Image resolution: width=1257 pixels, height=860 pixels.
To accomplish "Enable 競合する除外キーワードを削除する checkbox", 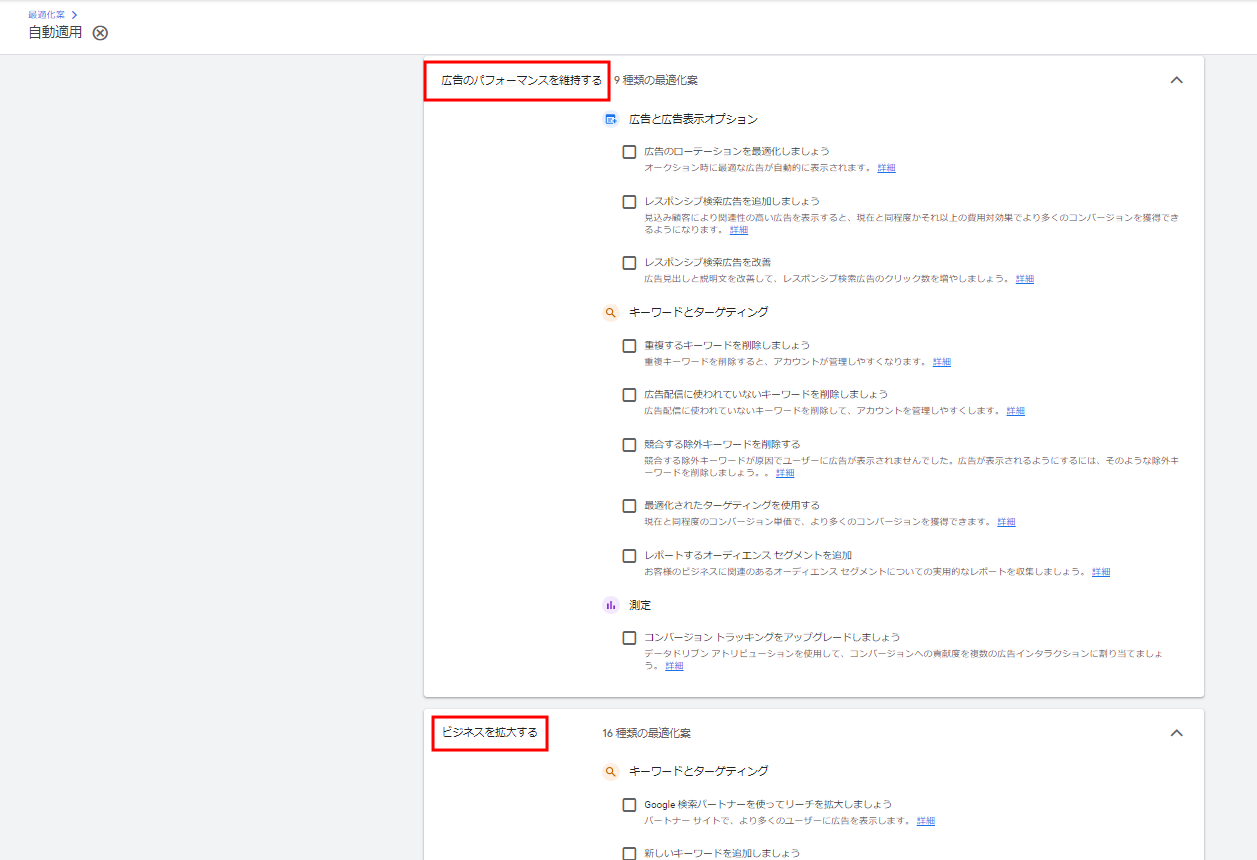I will tap(629, 445).
